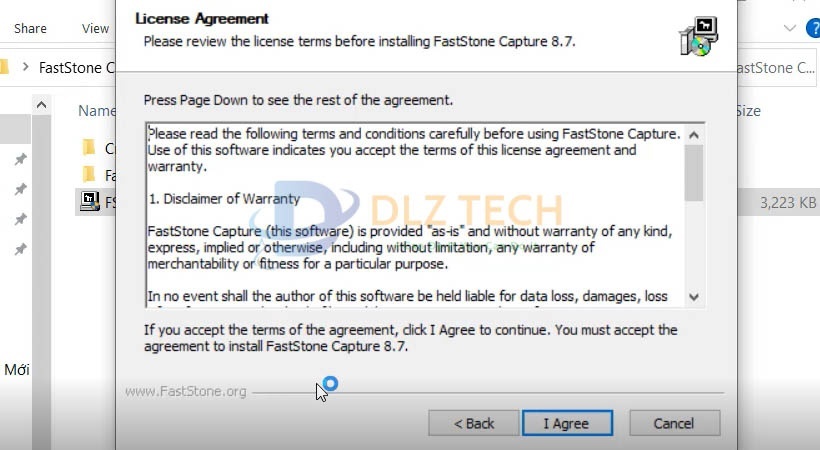Go back with the < Back button
The width and height of the screenshot is (820, 450).
[474, 423]
